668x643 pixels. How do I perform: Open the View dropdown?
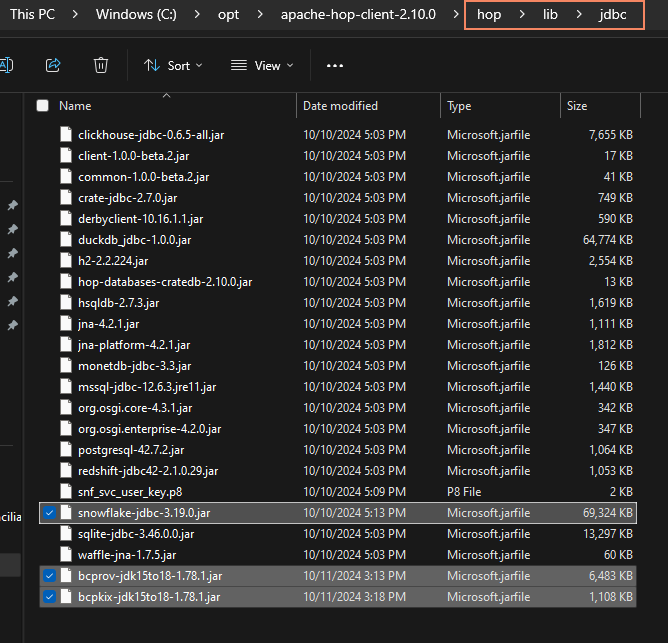click(262, 65)
